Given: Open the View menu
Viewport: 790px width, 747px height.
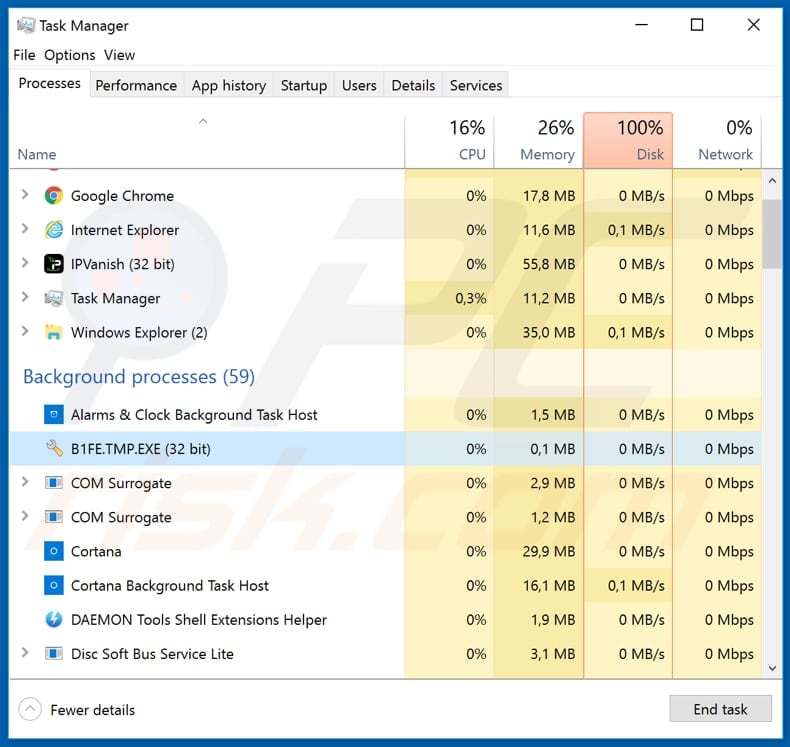Looking at the screenshot, I should tap(119, 55).
